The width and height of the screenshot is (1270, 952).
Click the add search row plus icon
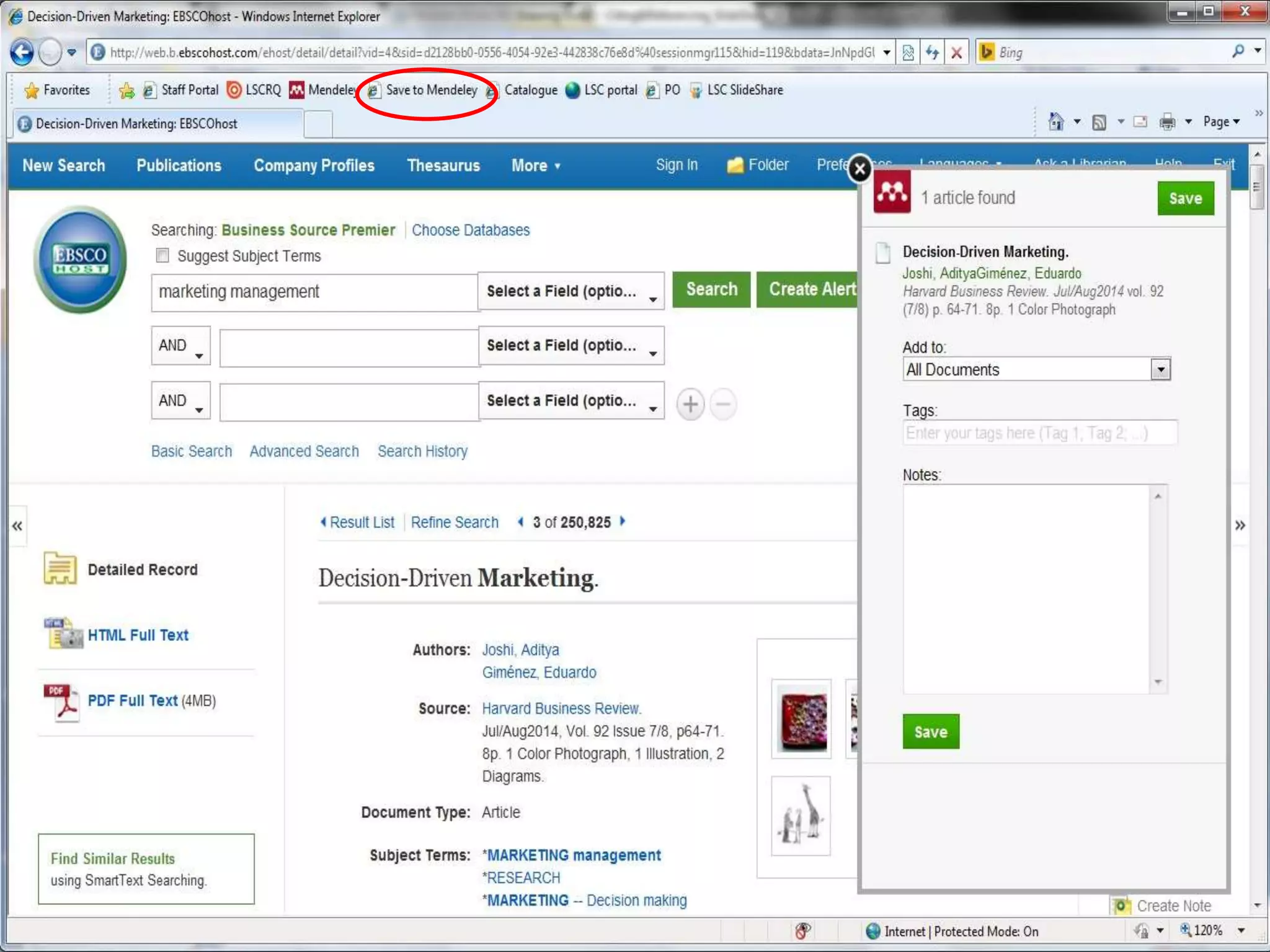pyautogui.click(x=690, y=404)
